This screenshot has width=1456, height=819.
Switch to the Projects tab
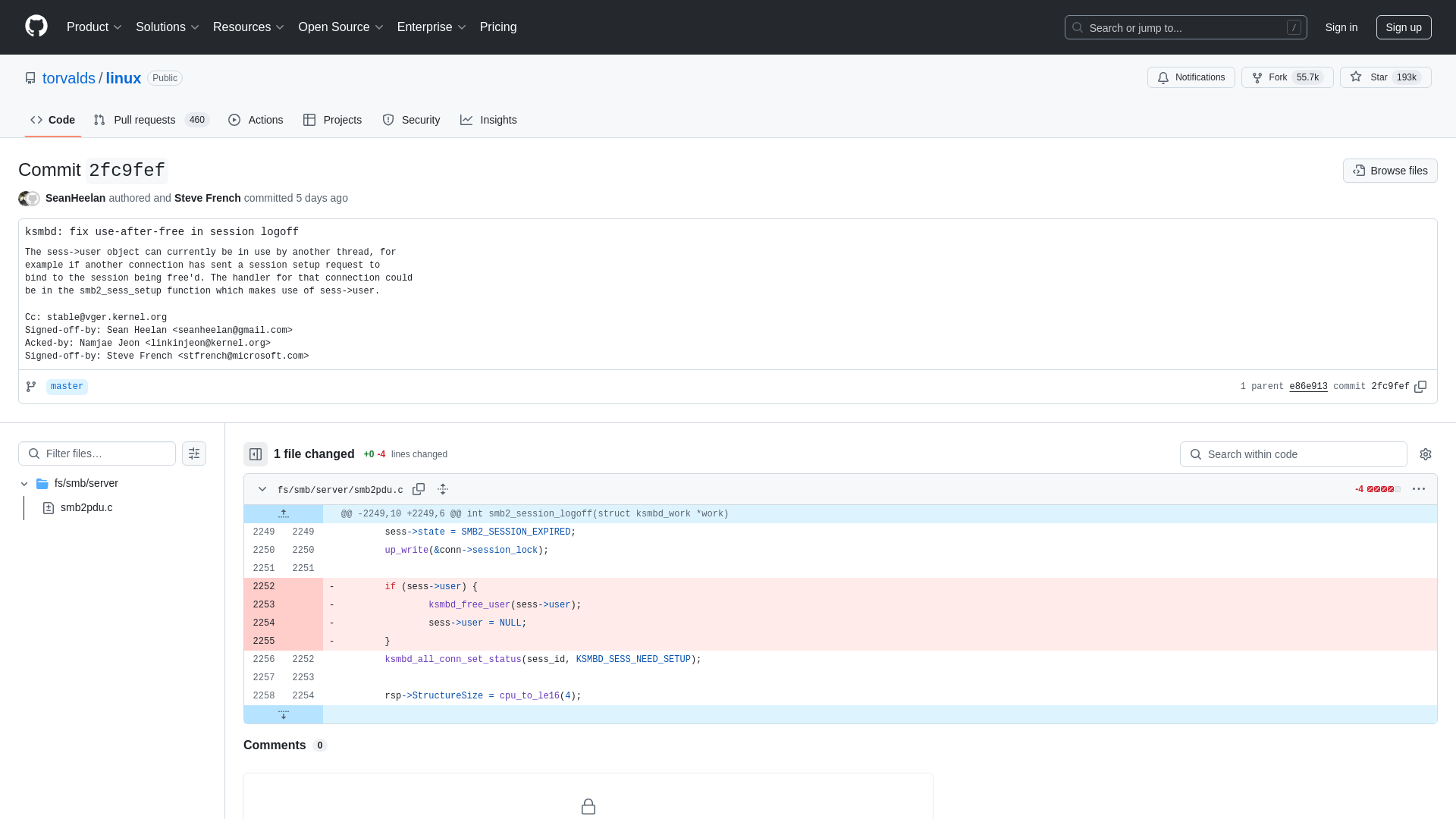[x=332, y=120]
